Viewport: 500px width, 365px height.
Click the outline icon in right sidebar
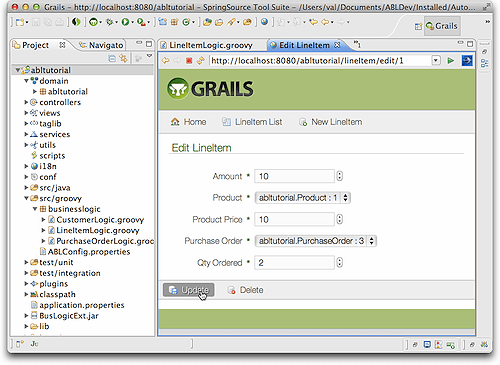point(484,63)
